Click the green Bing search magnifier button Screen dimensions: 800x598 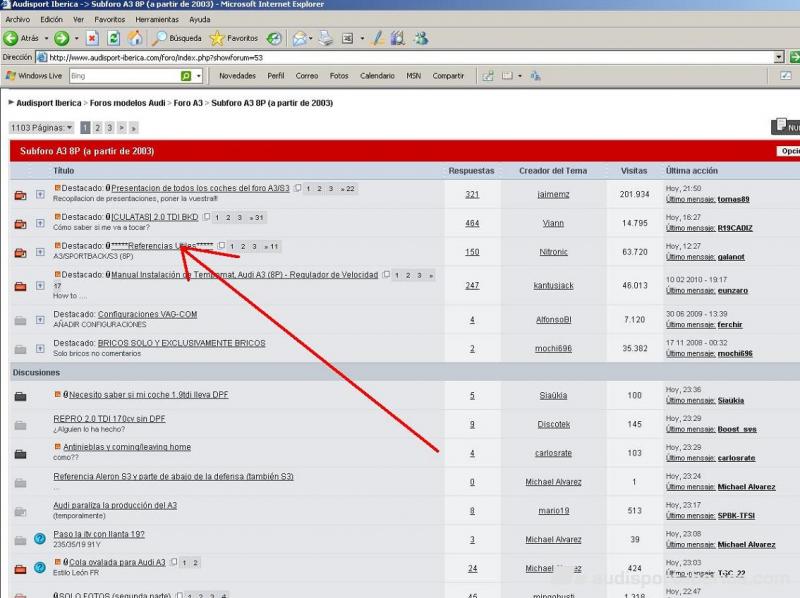click(x=186, y=76)
